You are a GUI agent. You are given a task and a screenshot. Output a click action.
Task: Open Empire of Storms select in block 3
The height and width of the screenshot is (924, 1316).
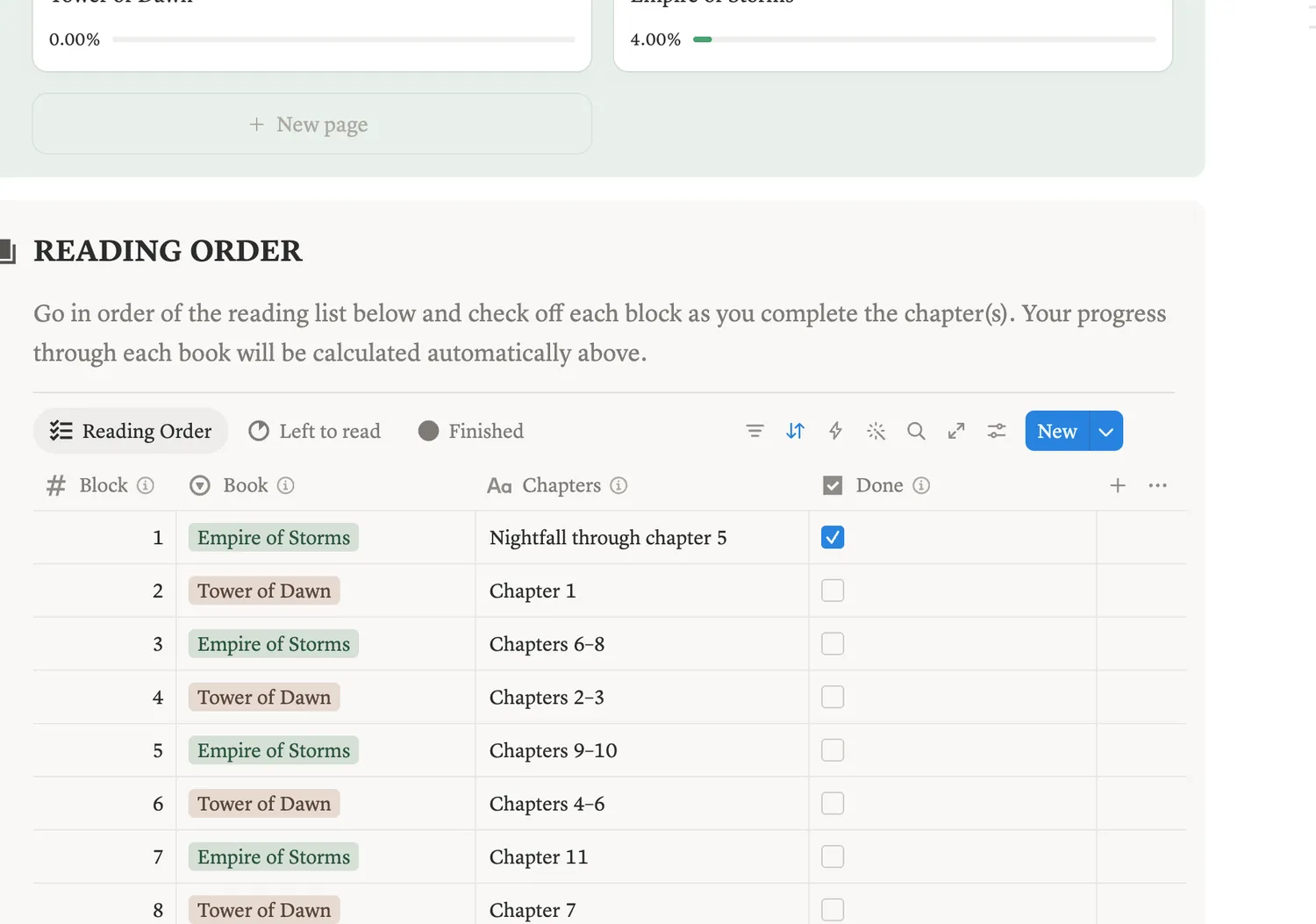[274, 644]
